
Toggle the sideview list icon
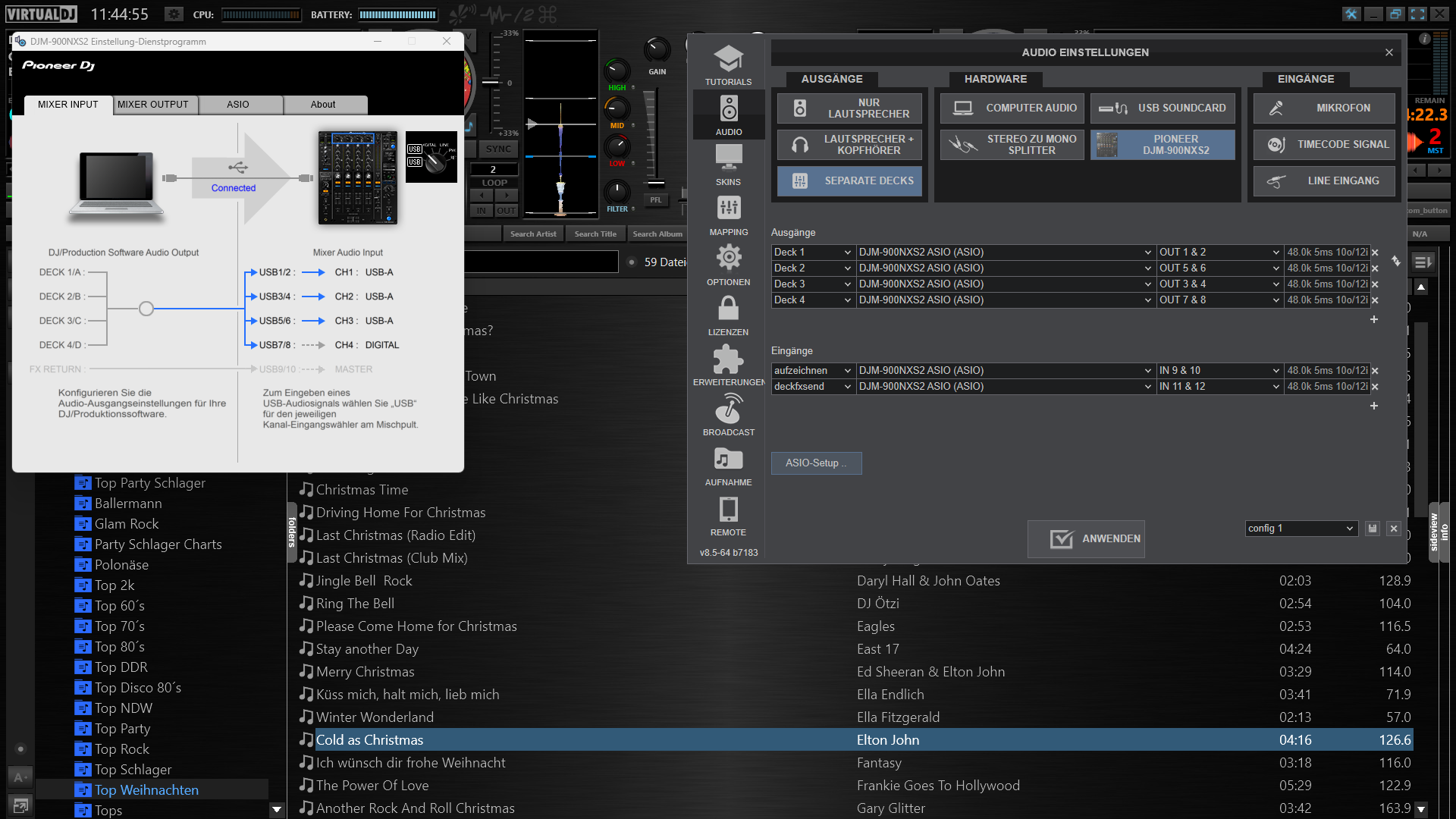coord(1423,262)
